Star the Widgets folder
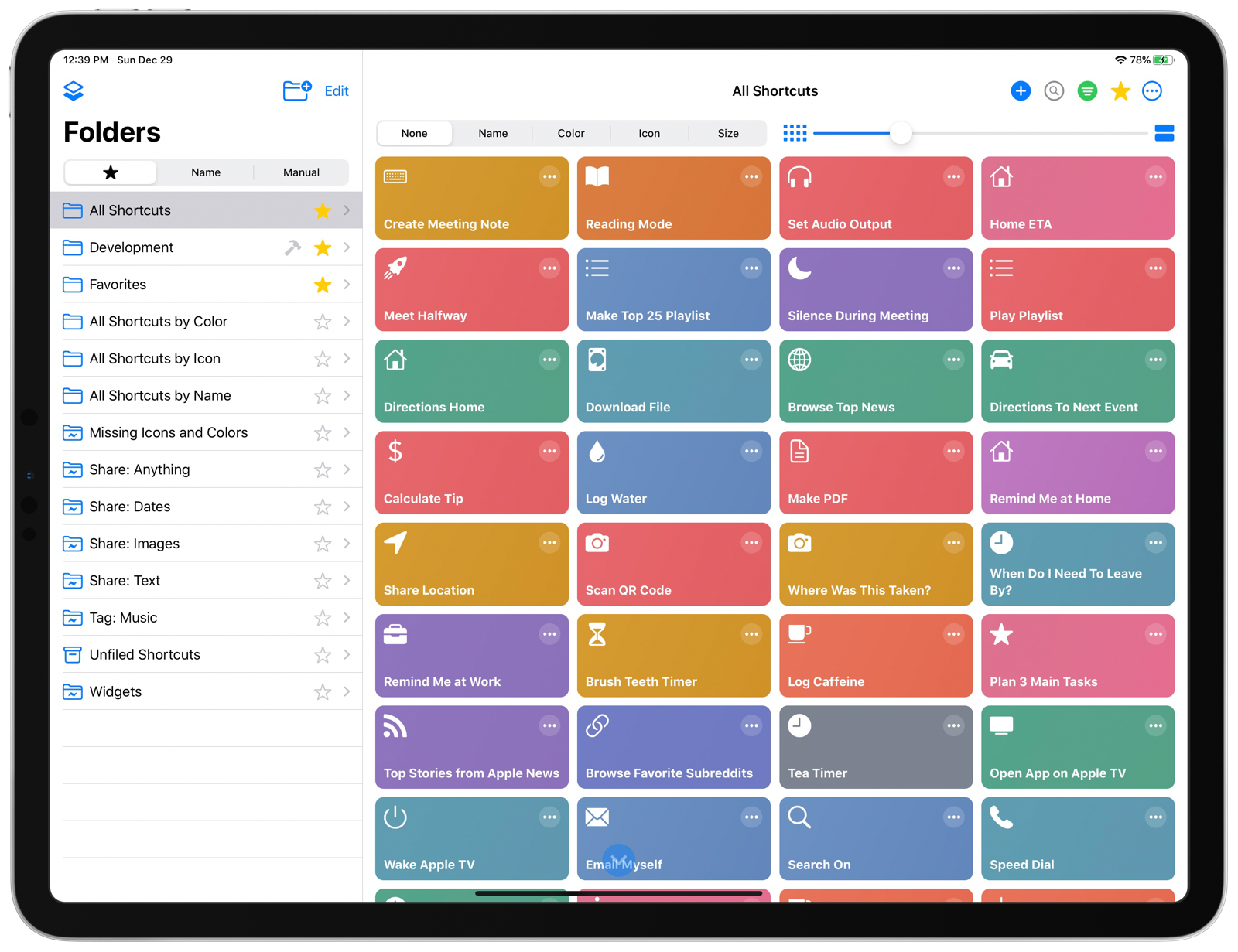 (x=323, y=692)
